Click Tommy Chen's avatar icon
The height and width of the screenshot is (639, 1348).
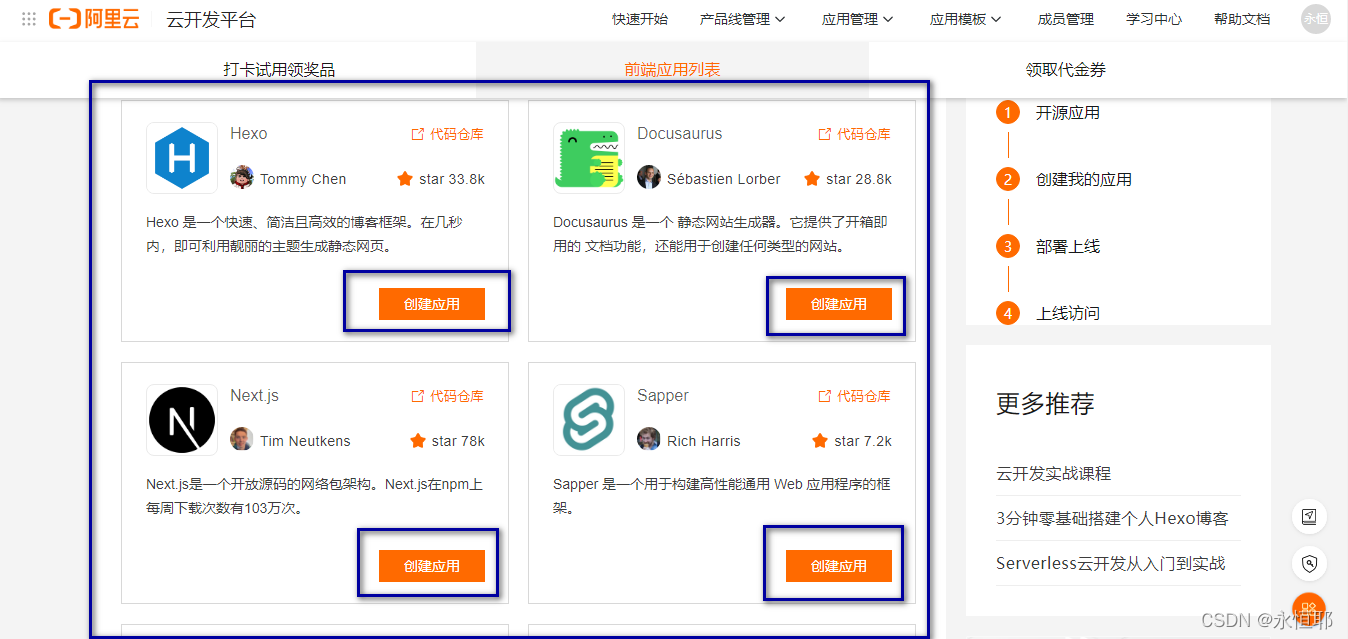242,178
